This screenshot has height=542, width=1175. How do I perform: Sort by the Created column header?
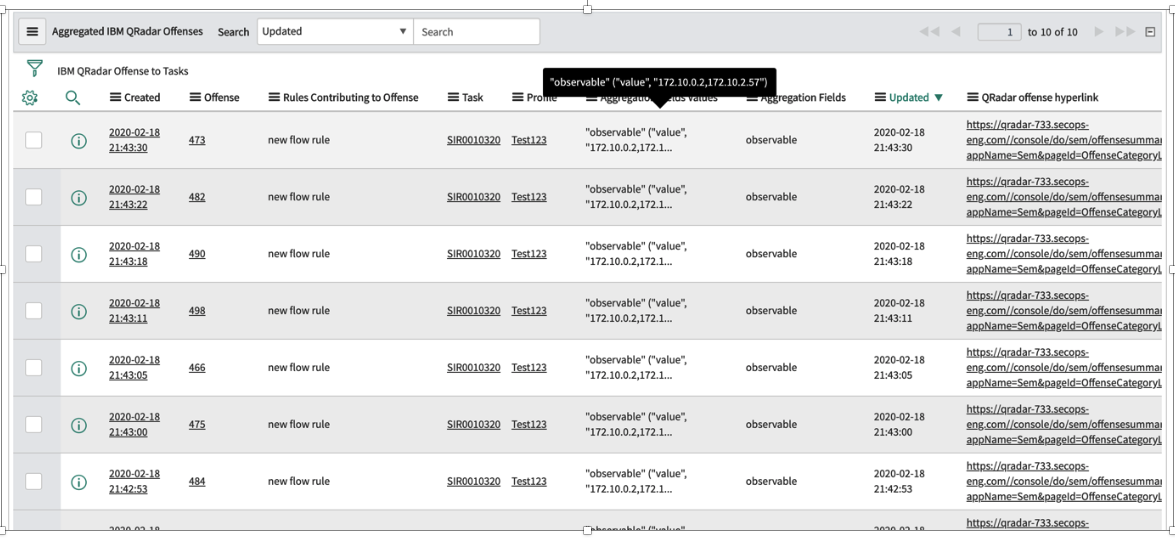(x=142, y=97)
